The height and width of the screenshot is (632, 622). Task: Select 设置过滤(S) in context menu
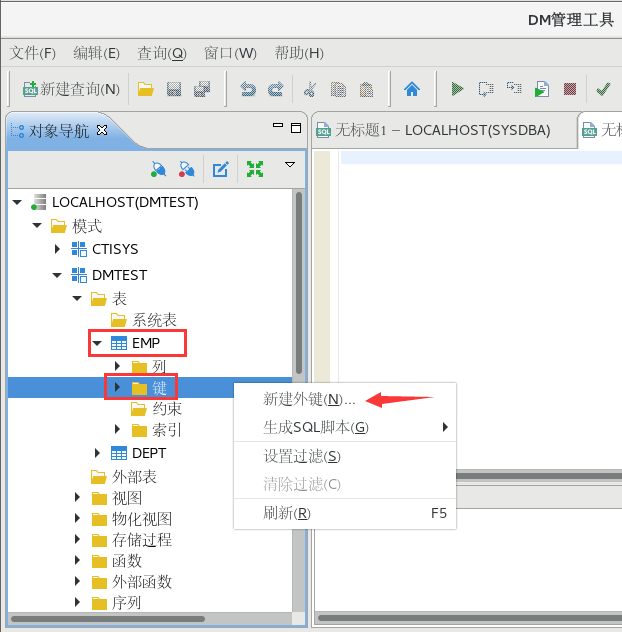pyautogui.click(x=345, y=456)
